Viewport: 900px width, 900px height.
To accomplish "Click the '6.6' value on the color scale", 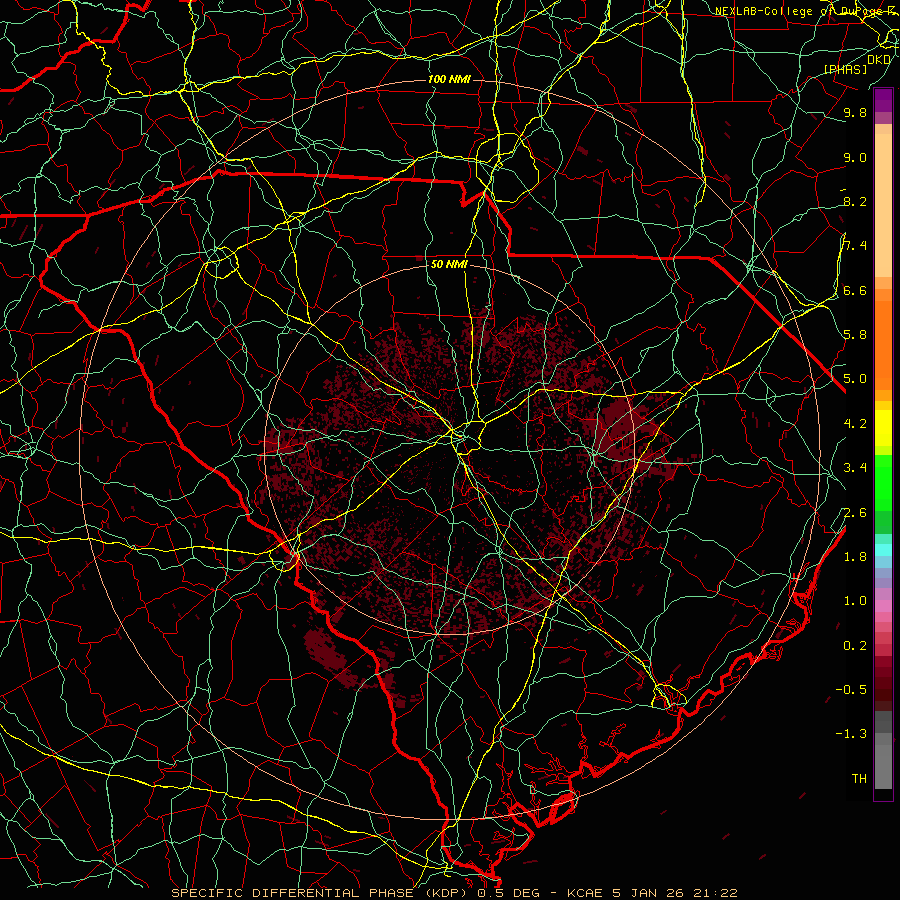I will pos(855,290).
